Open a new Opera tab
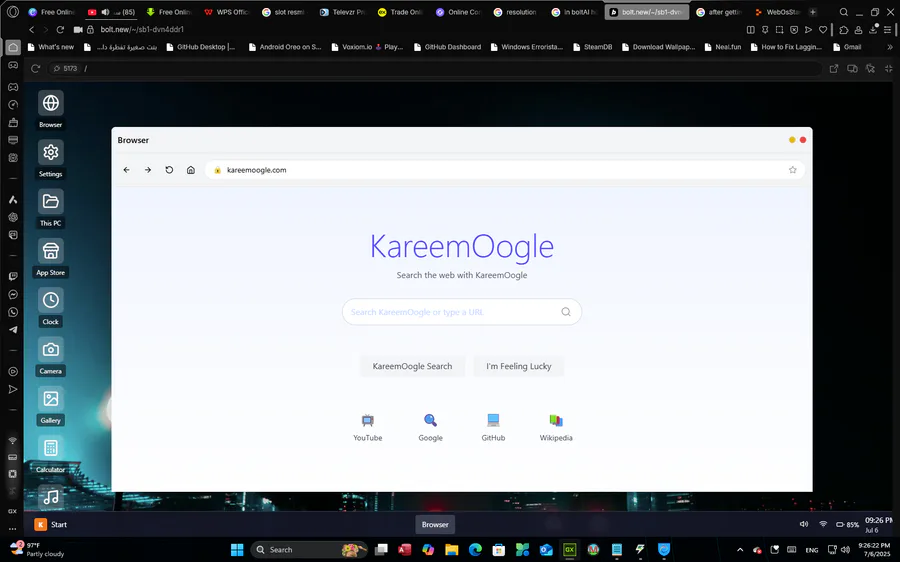900x562 pixels. tap(813, 12)
